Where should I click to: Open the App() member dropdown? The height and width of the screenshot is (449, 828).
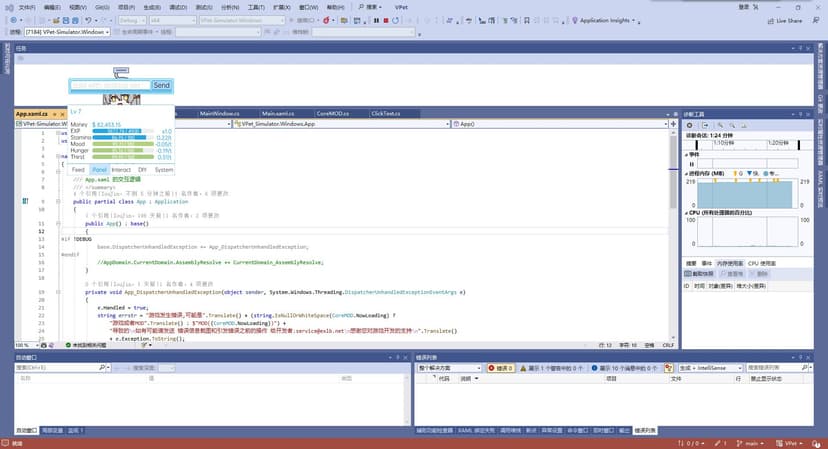point(561,124)
